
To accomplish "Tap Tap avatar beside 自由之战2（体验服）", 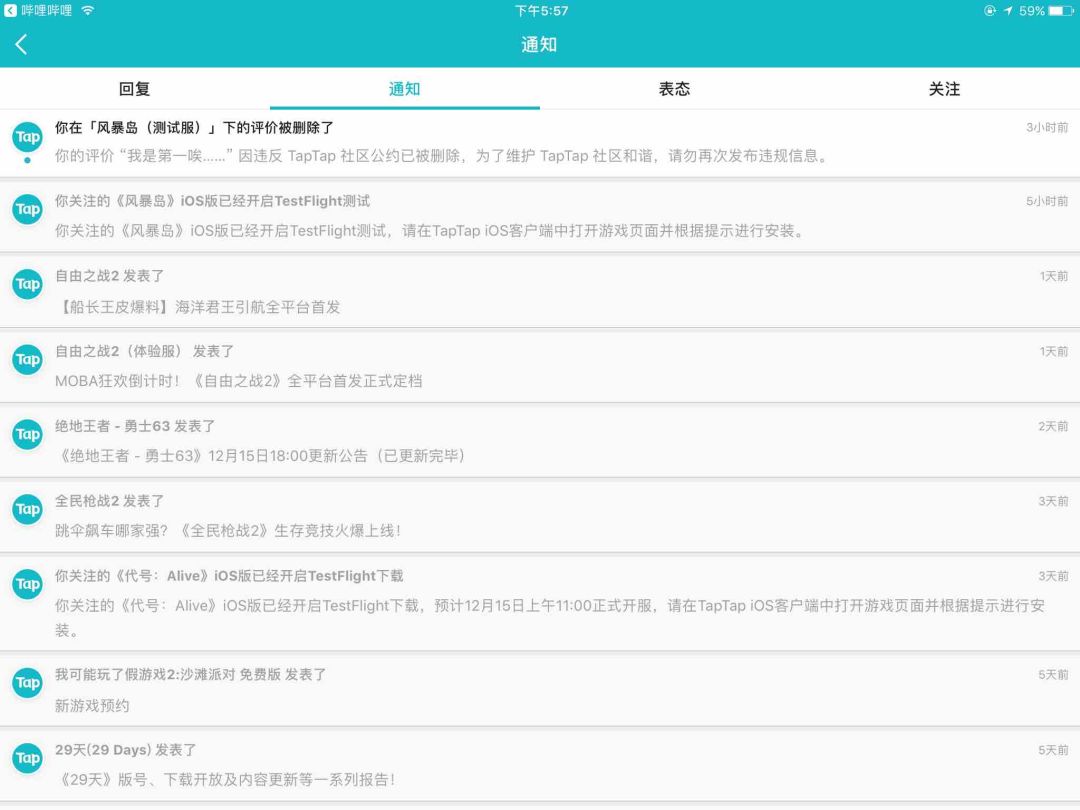I will pos(28,360).
